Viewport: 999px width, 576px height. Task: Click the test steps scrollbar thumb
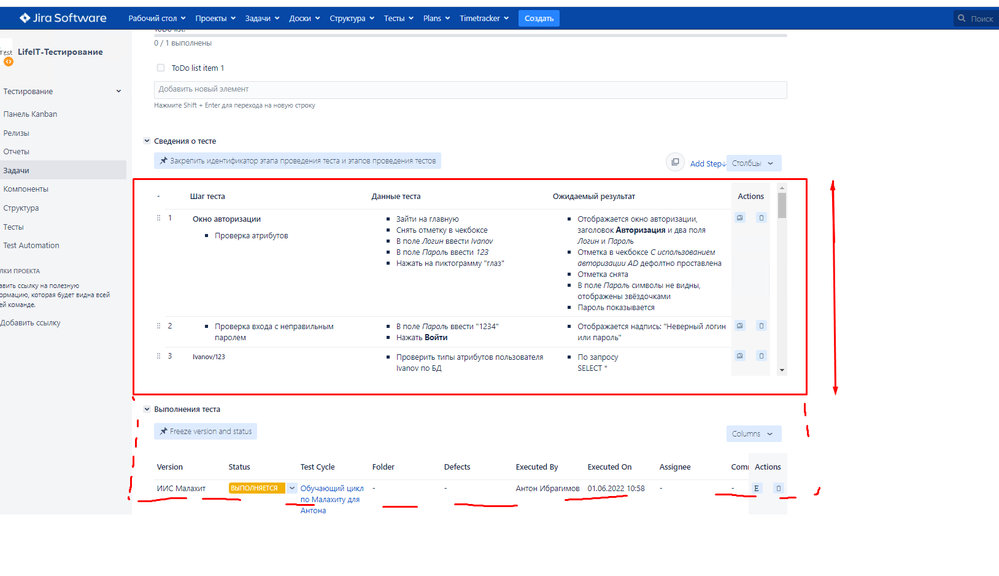782,205
